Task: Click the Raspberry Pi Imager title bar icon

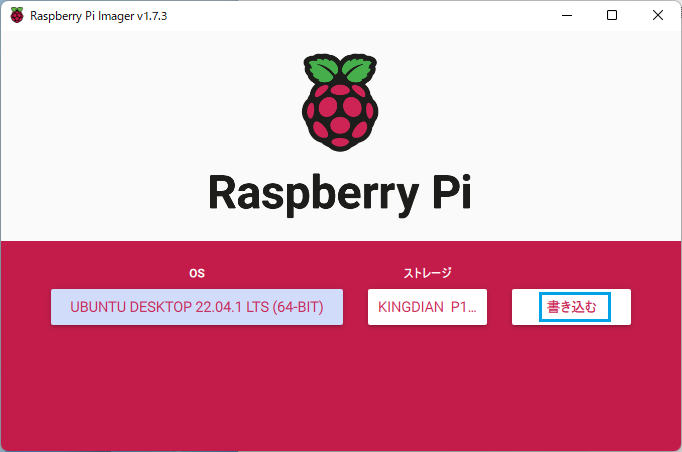Action: click(17, 15)
